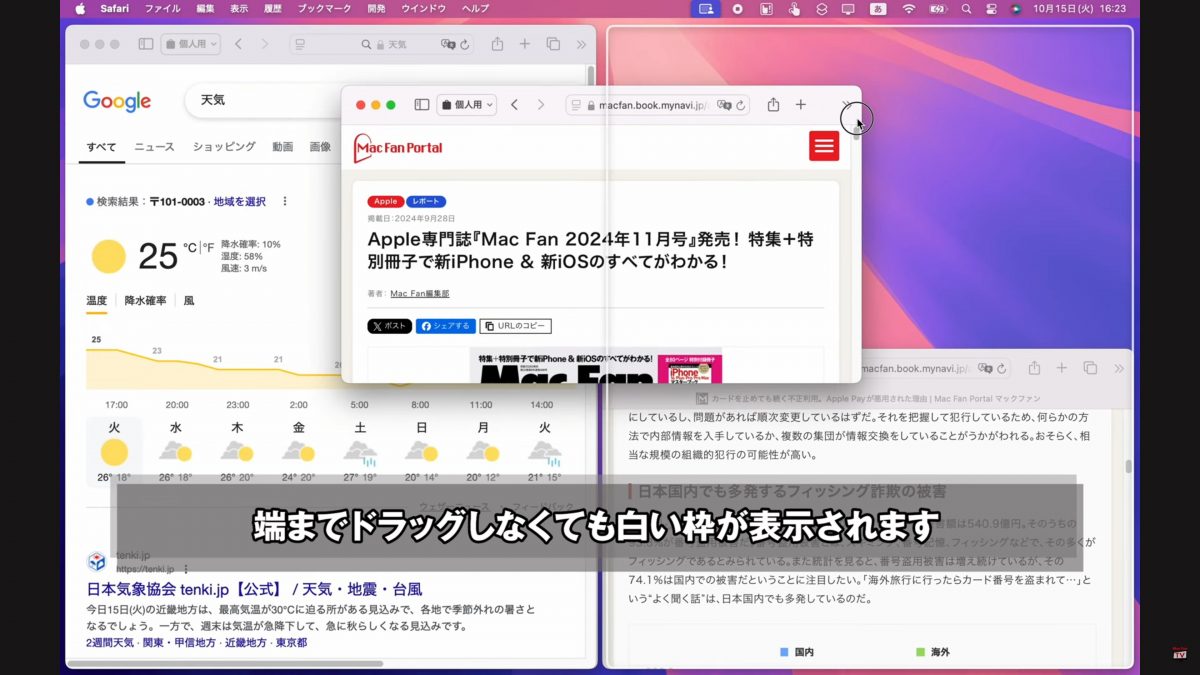Select the ショッピング search tab

click(224, 147)
